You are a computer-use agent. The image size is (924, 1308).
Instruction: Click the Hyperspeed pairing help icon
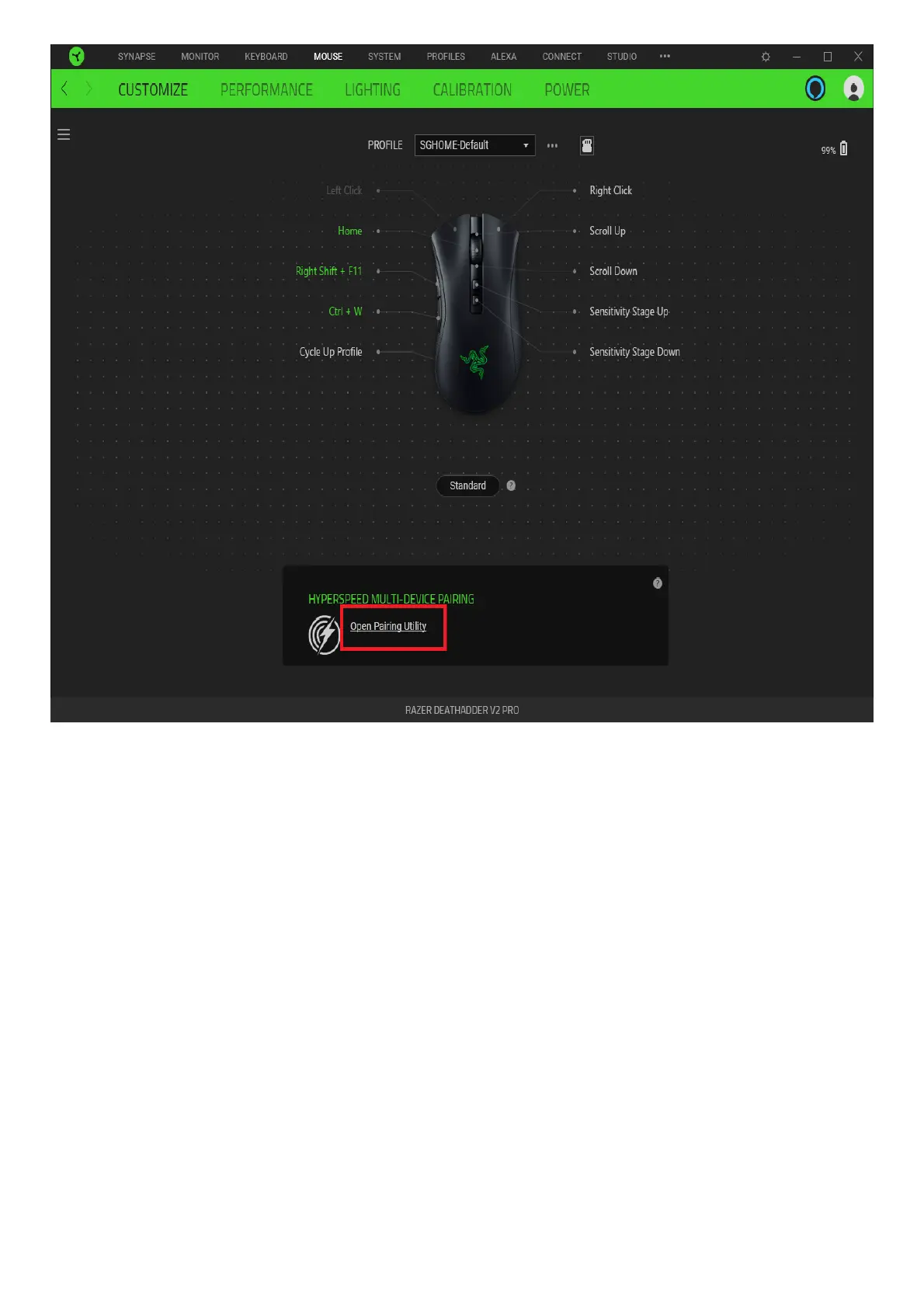(658, 583)
